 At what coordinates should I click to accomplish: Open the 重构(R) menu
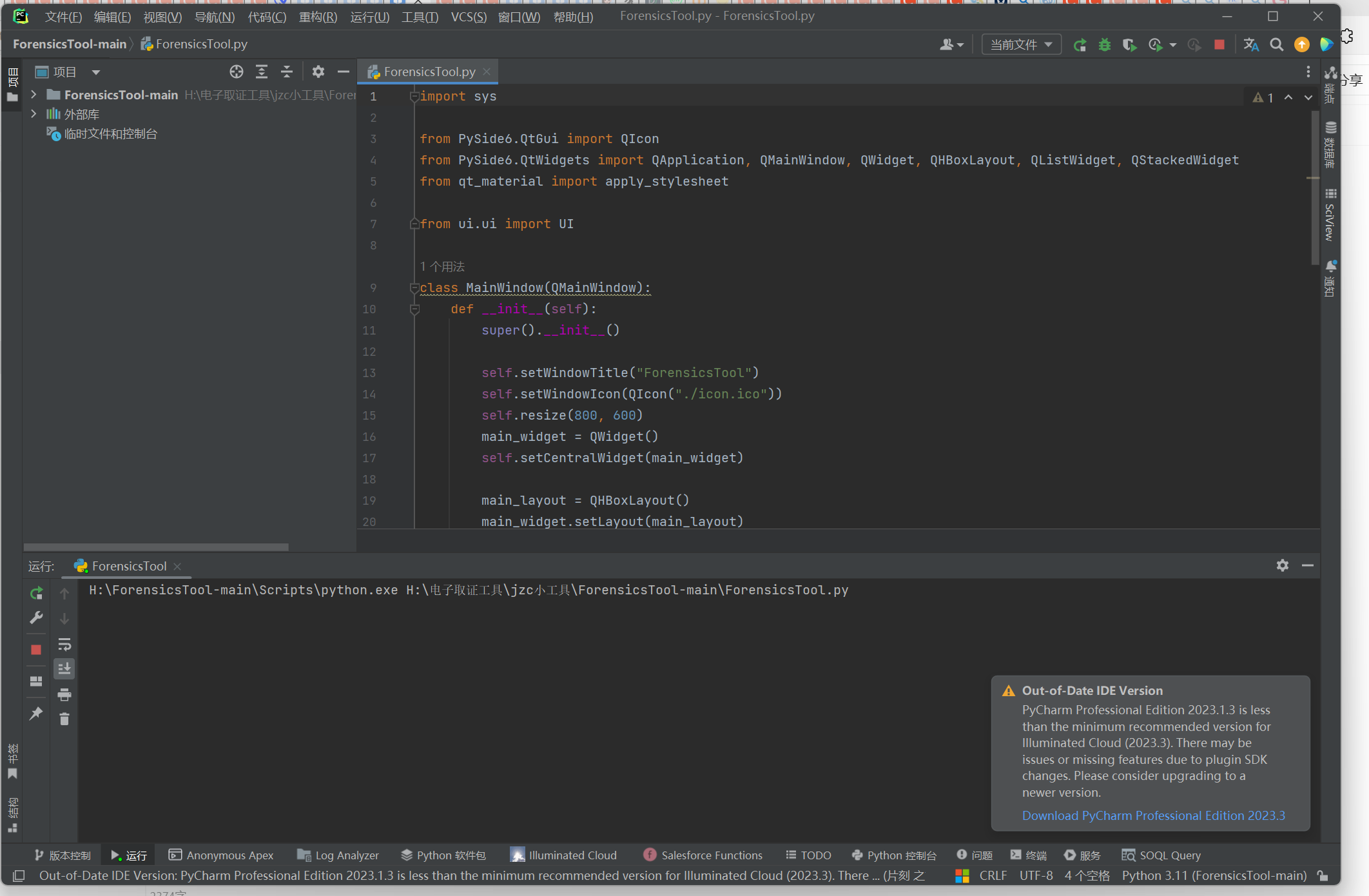pos(318,17)
